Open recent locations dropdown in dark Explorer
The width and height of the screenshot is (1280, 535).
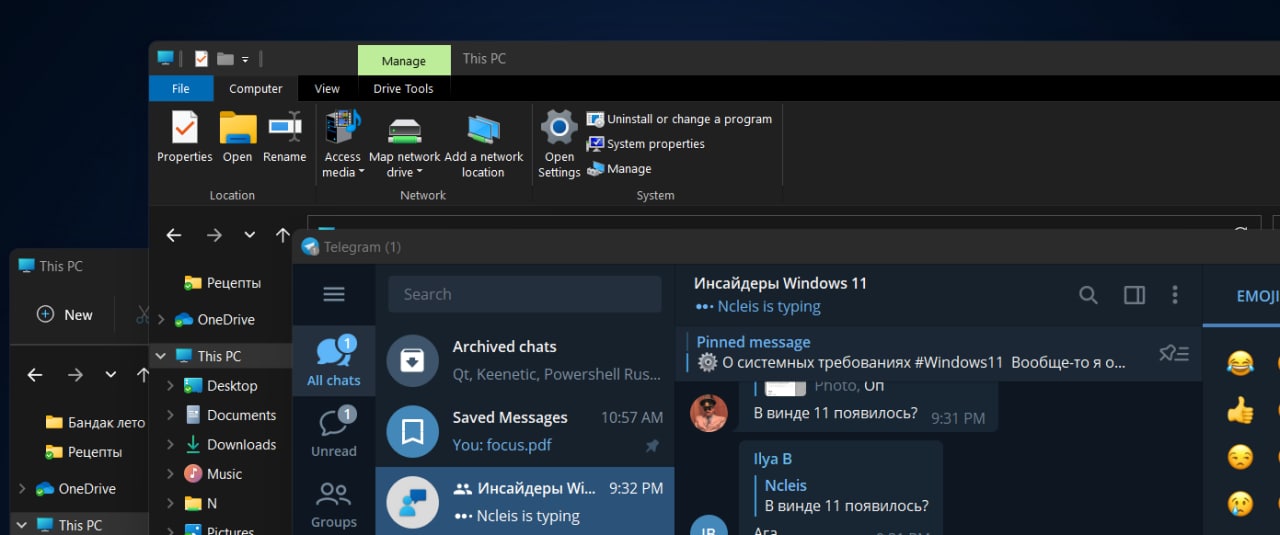250,235
